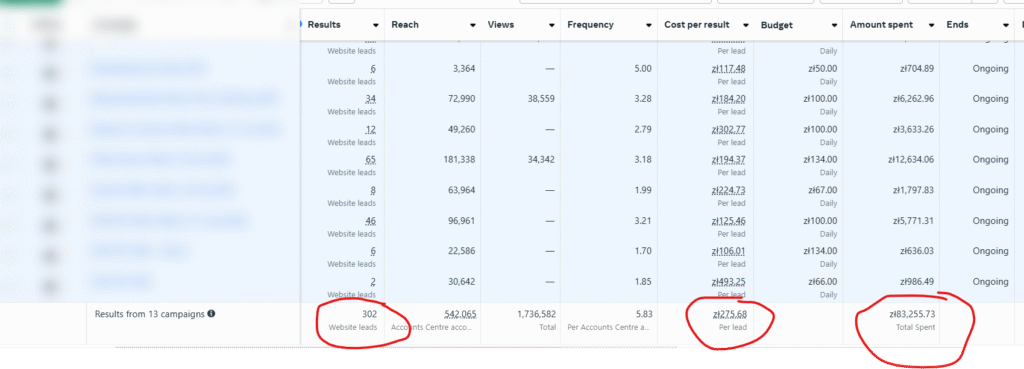Open the Ends column dropdown arrow
The height and width of the screenshot is (369, 1024).
pos(1006,25)
